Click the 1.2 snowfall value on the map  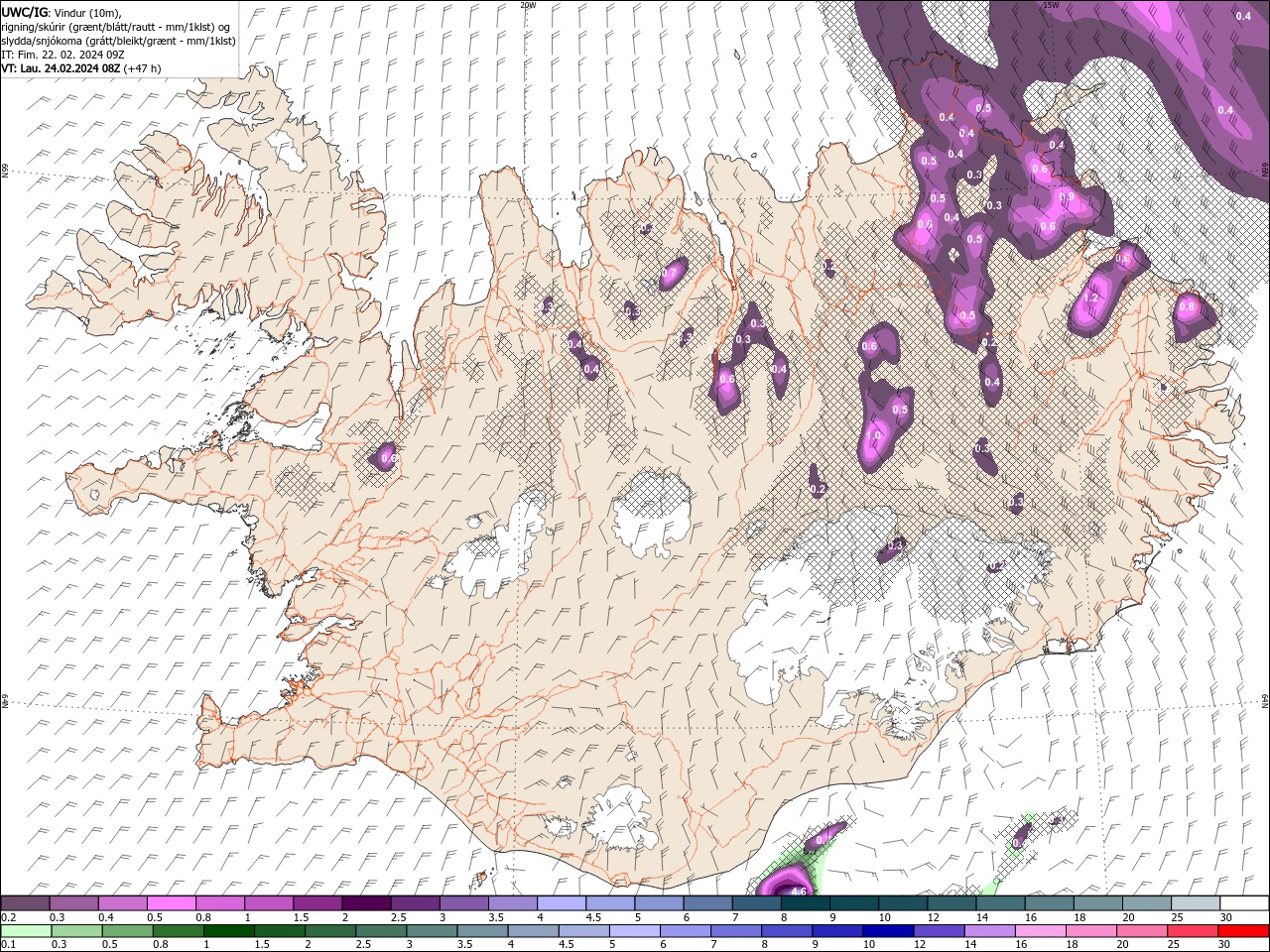tap(1092, 297)
